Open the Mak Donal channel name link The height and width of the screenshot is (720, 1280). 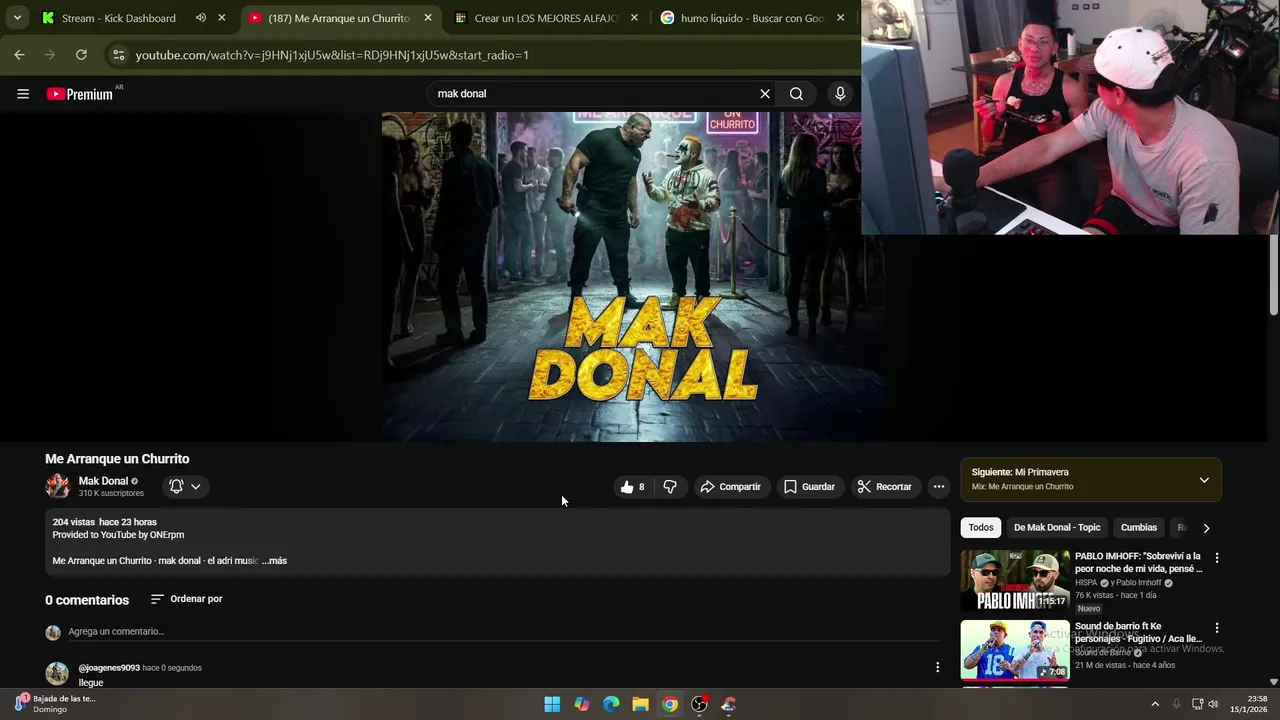(104, 481)
